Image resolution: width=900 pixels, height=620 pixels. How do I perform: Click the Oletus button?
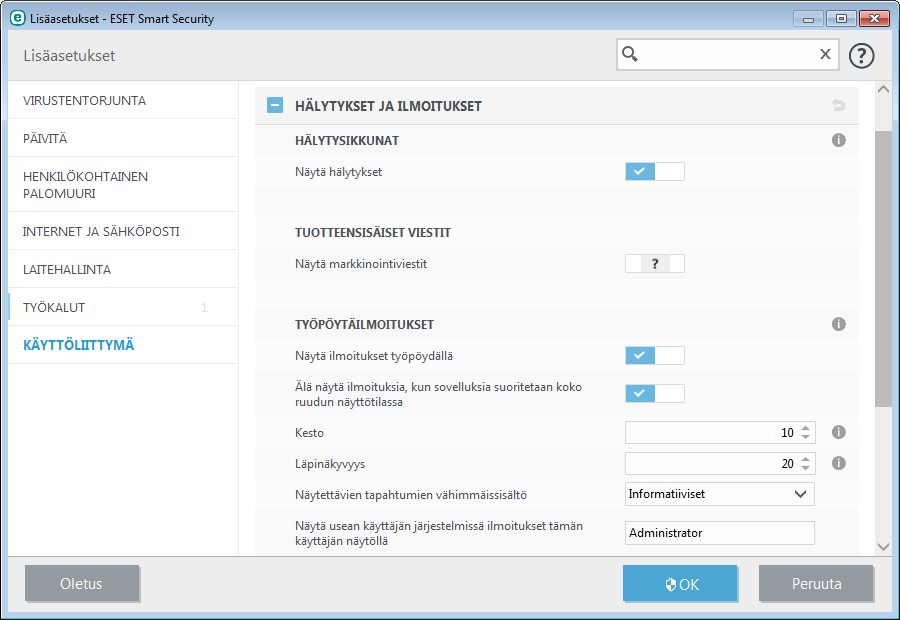82,583
